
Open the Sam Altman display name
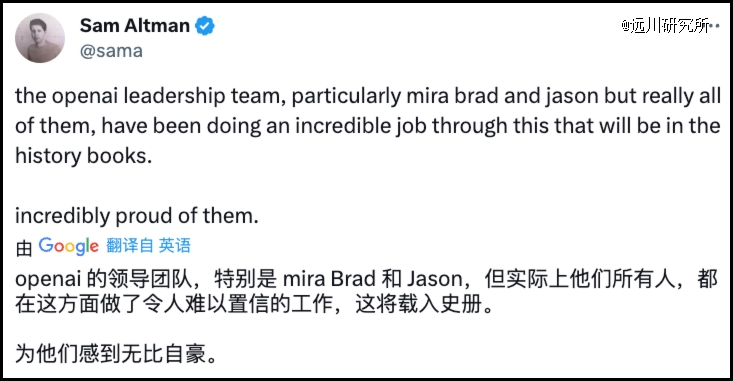click(135, 26)
